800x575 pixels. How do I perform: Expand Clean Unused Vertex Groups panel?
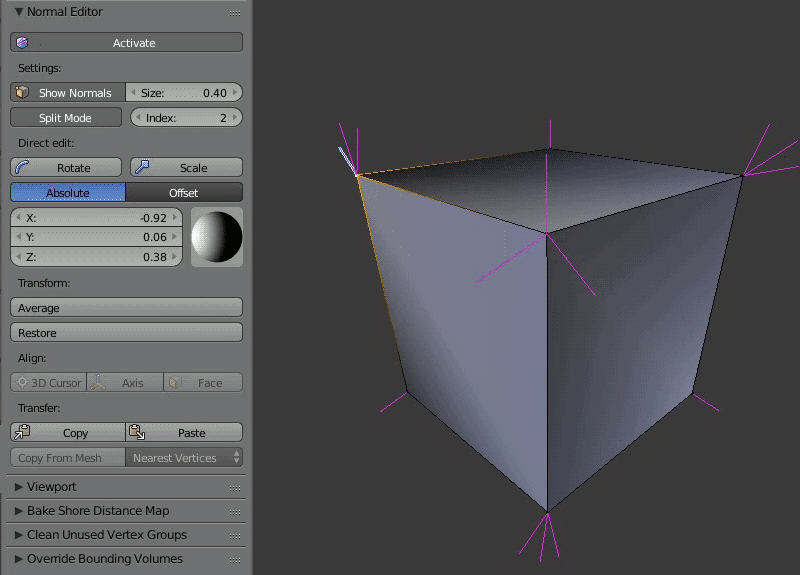coord(19,535)
